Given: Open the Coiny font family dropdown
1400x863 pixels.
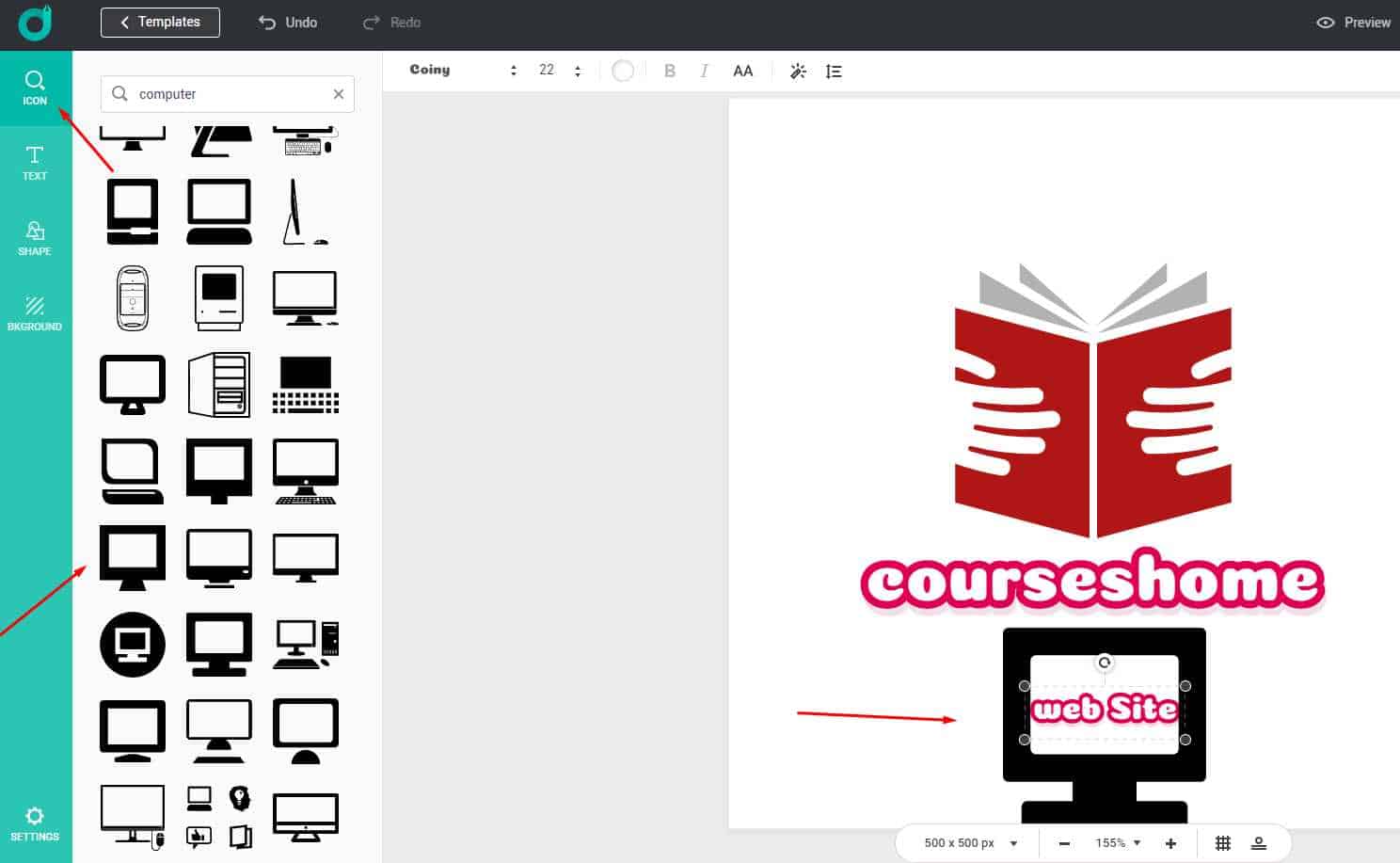Looking at the screenshot, I should point(463,71).
